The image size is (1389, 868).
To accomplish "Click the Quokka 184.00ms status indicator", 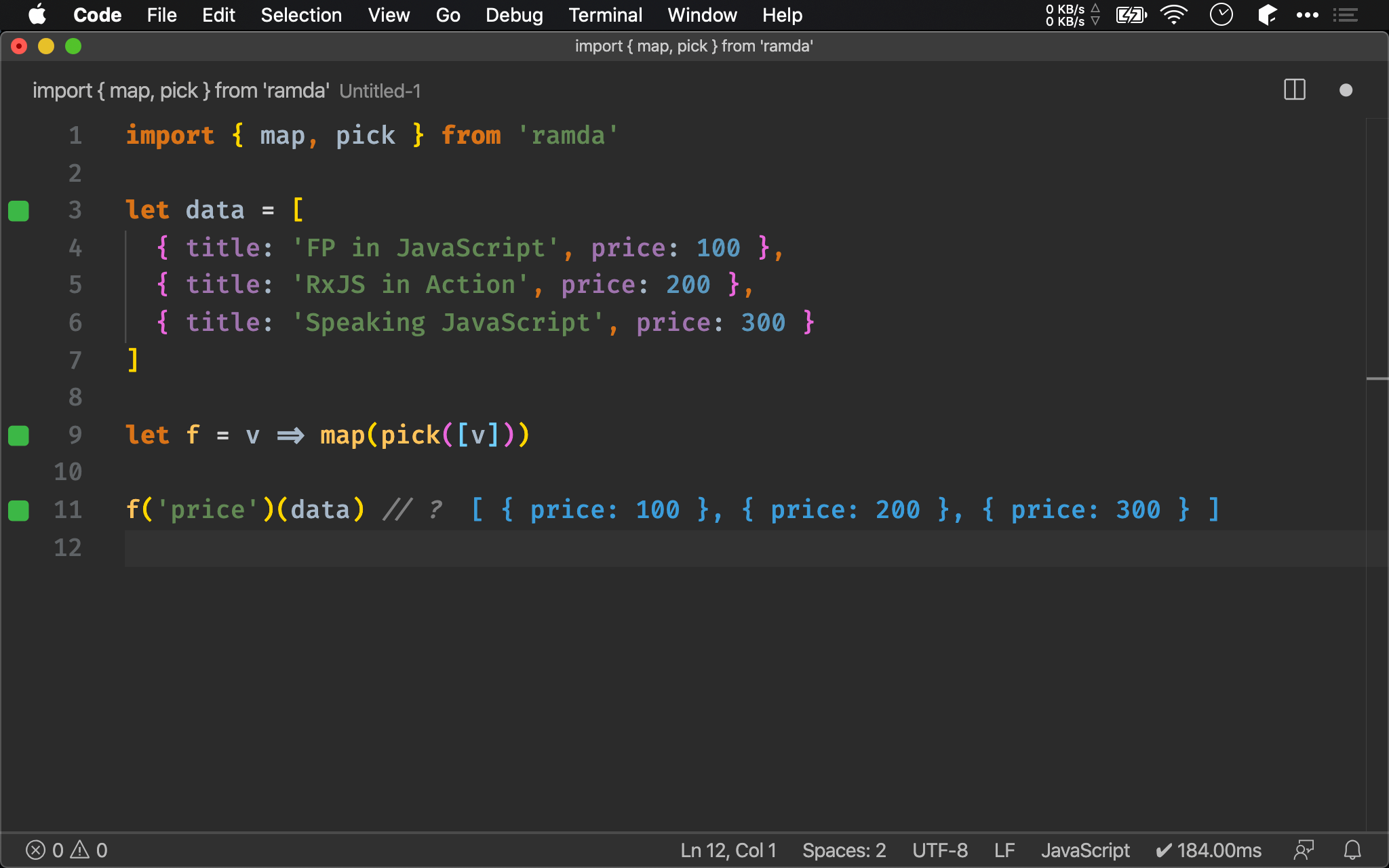I will (x=1209, y=850).
